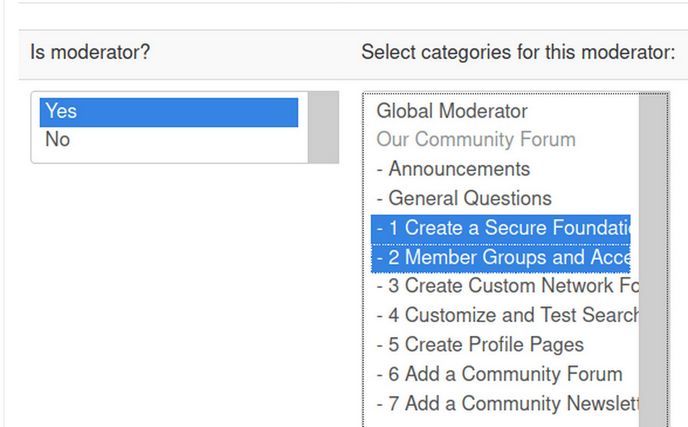Choose 3 Create Custom Network category
Viewport: 688px width, 427px height.
click(x=507, y=286)
